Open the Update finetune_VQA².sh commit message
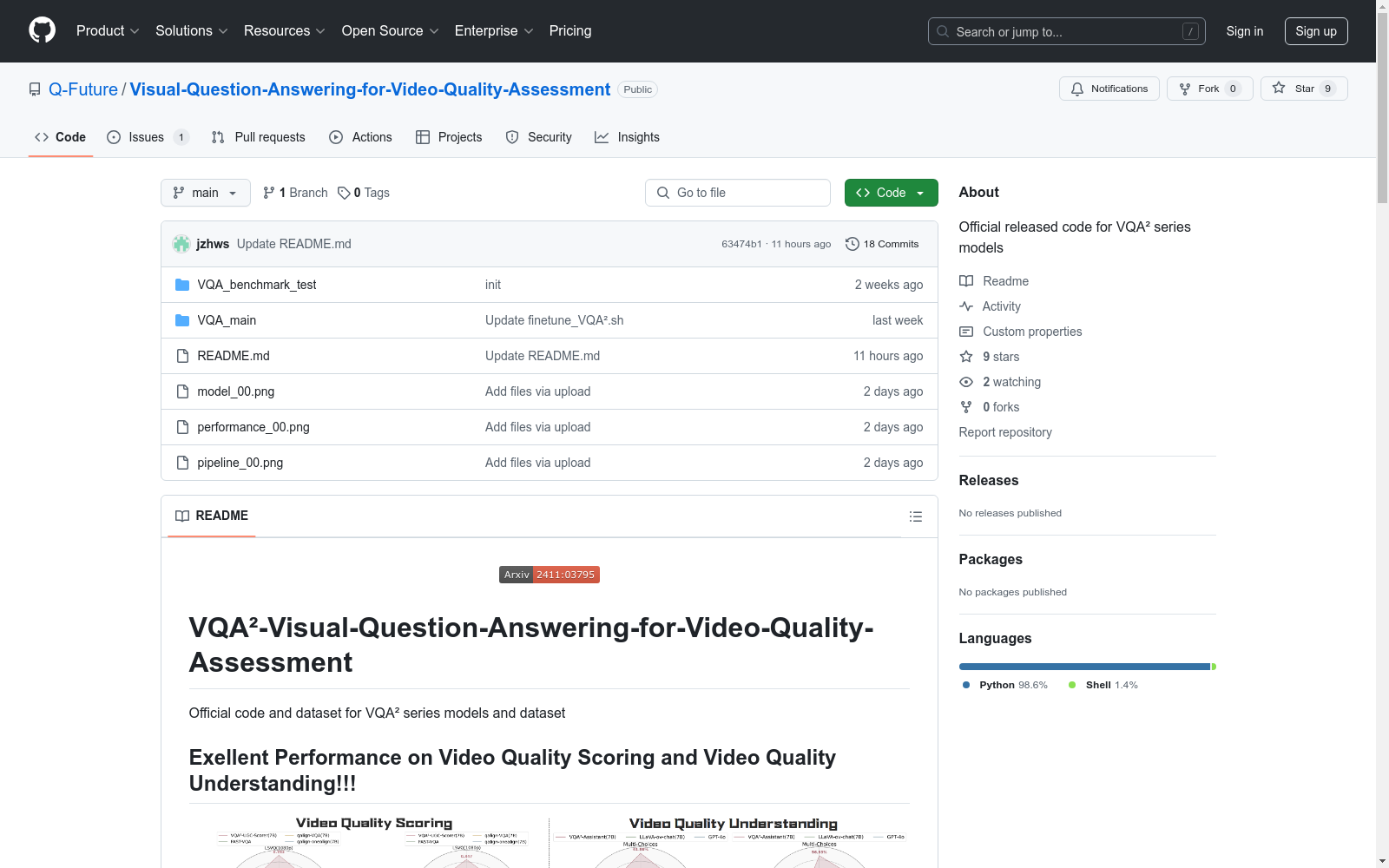 [555, 320]
